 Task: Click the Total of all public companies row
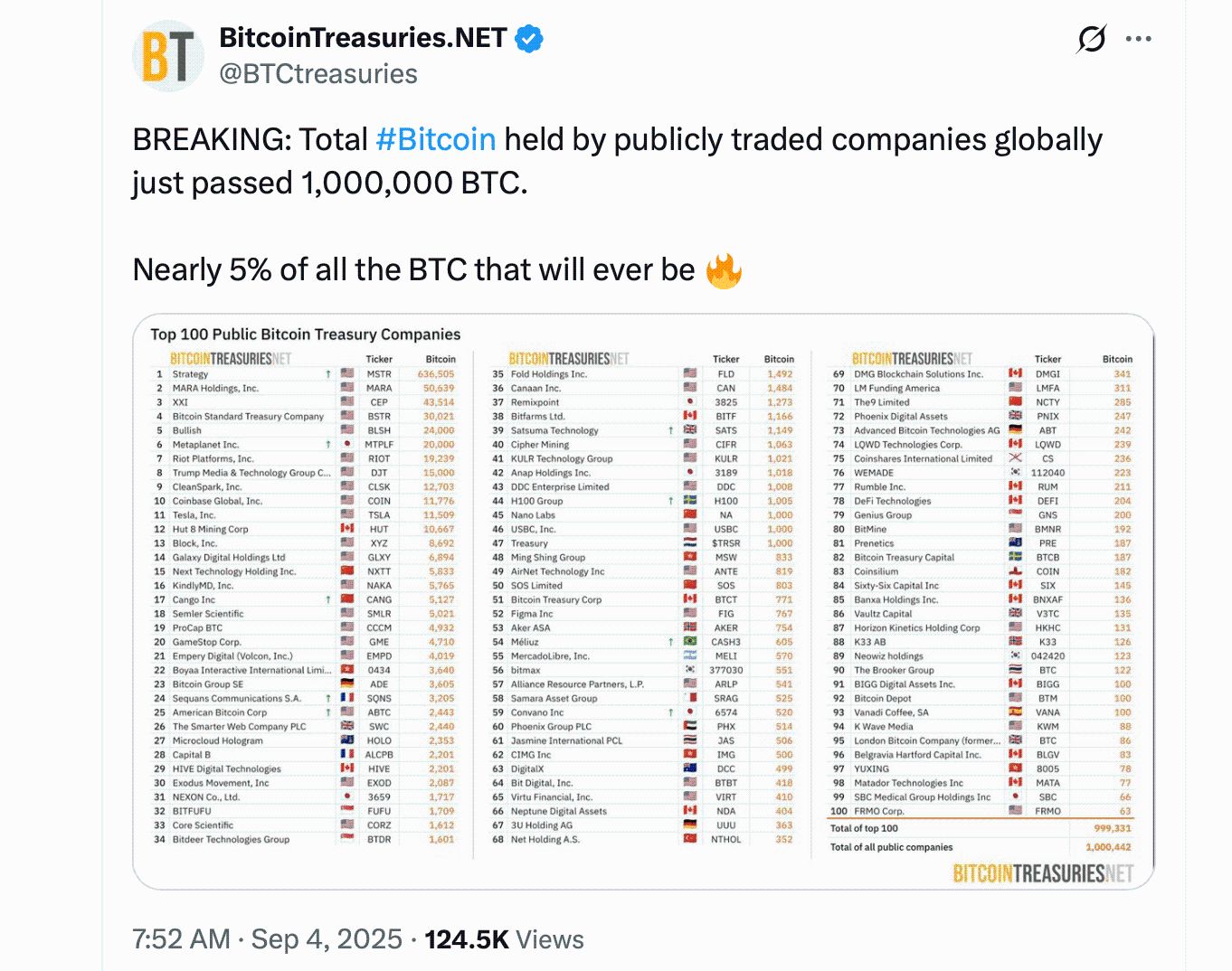pyautogui.click(x=981, y=847)
